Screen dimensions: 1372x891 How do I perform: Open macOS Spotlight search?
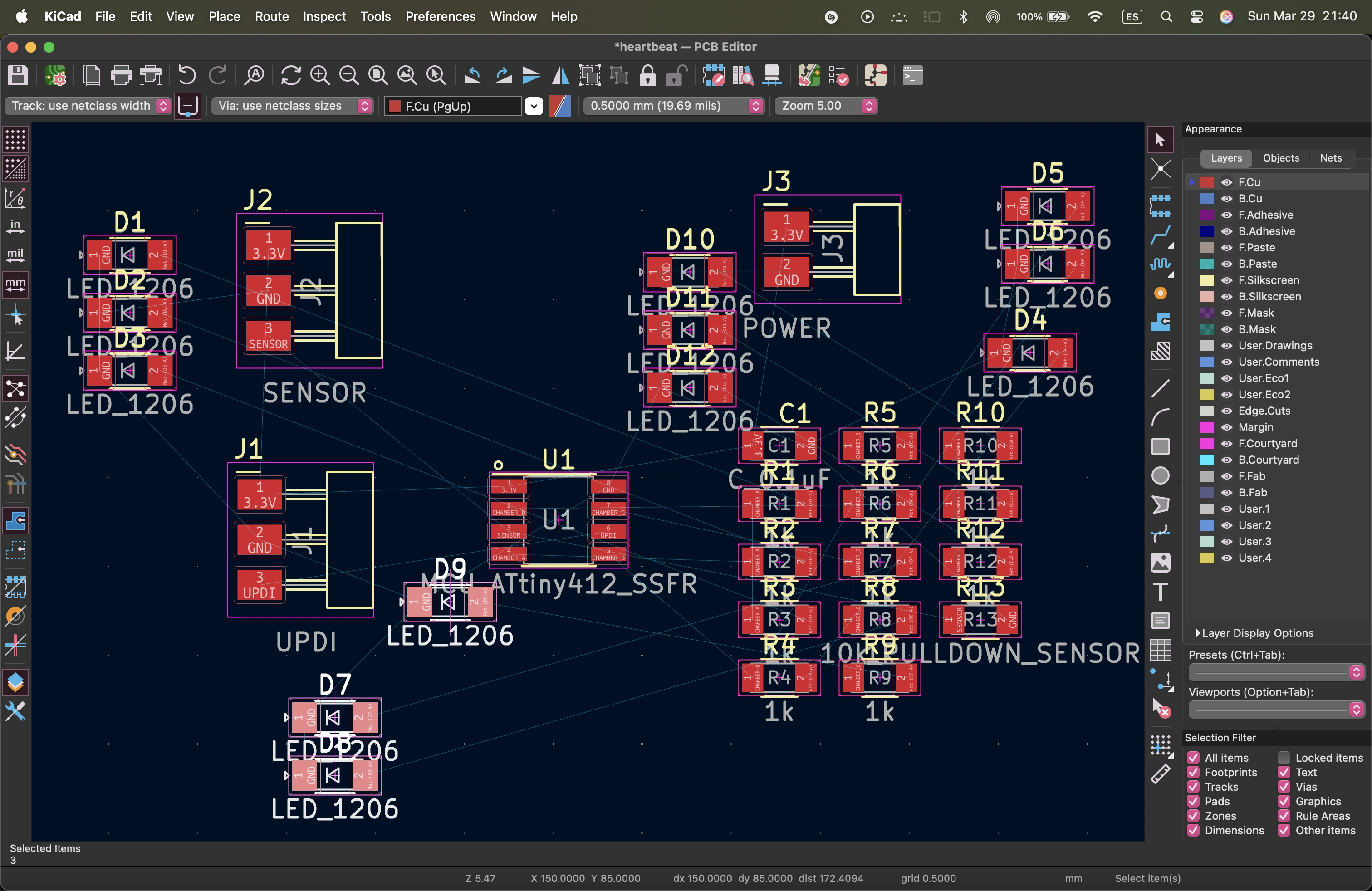click(1166, 16)
